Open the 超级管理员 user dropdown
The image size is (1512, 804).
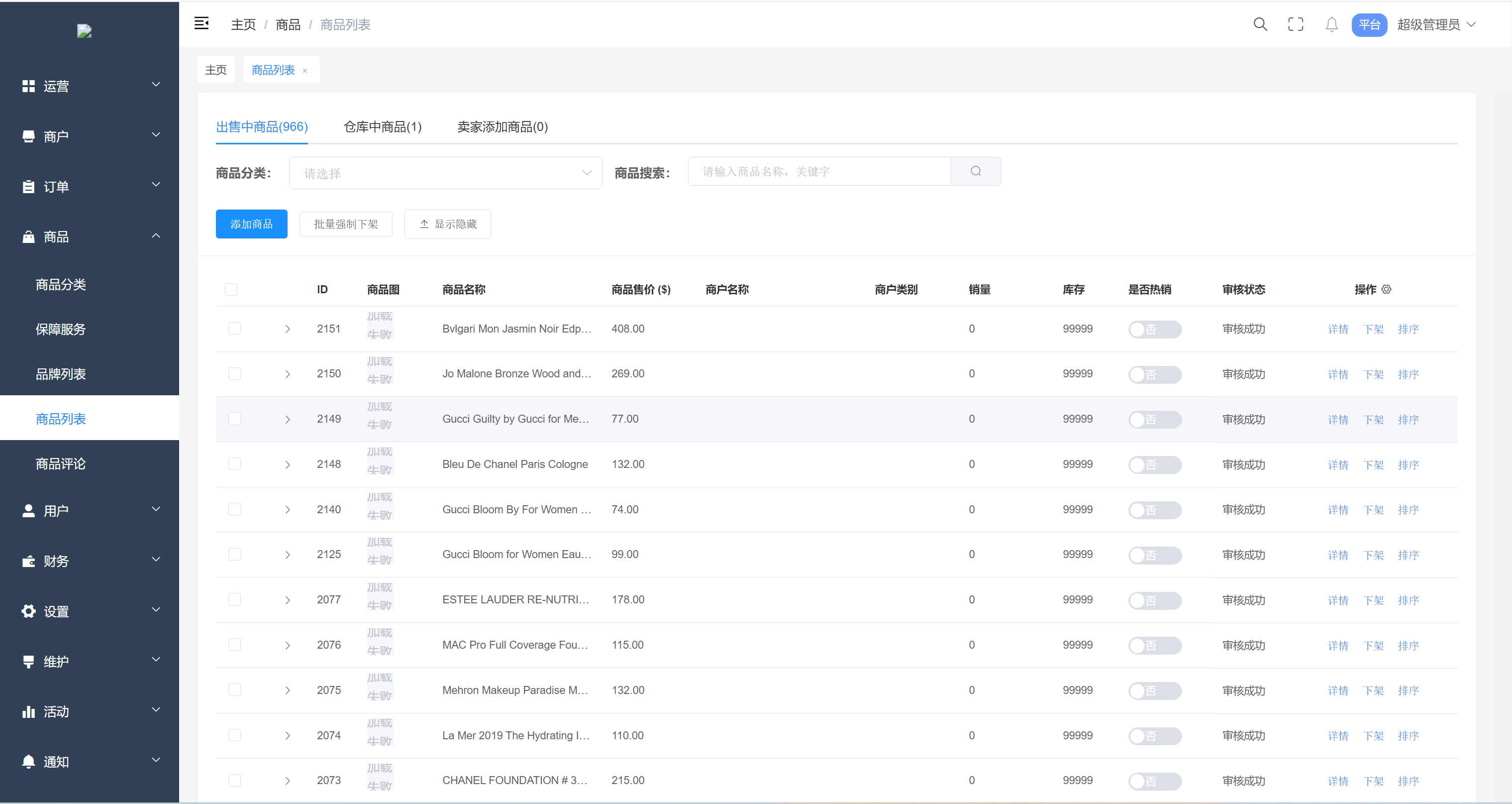tap(1437, 25)
